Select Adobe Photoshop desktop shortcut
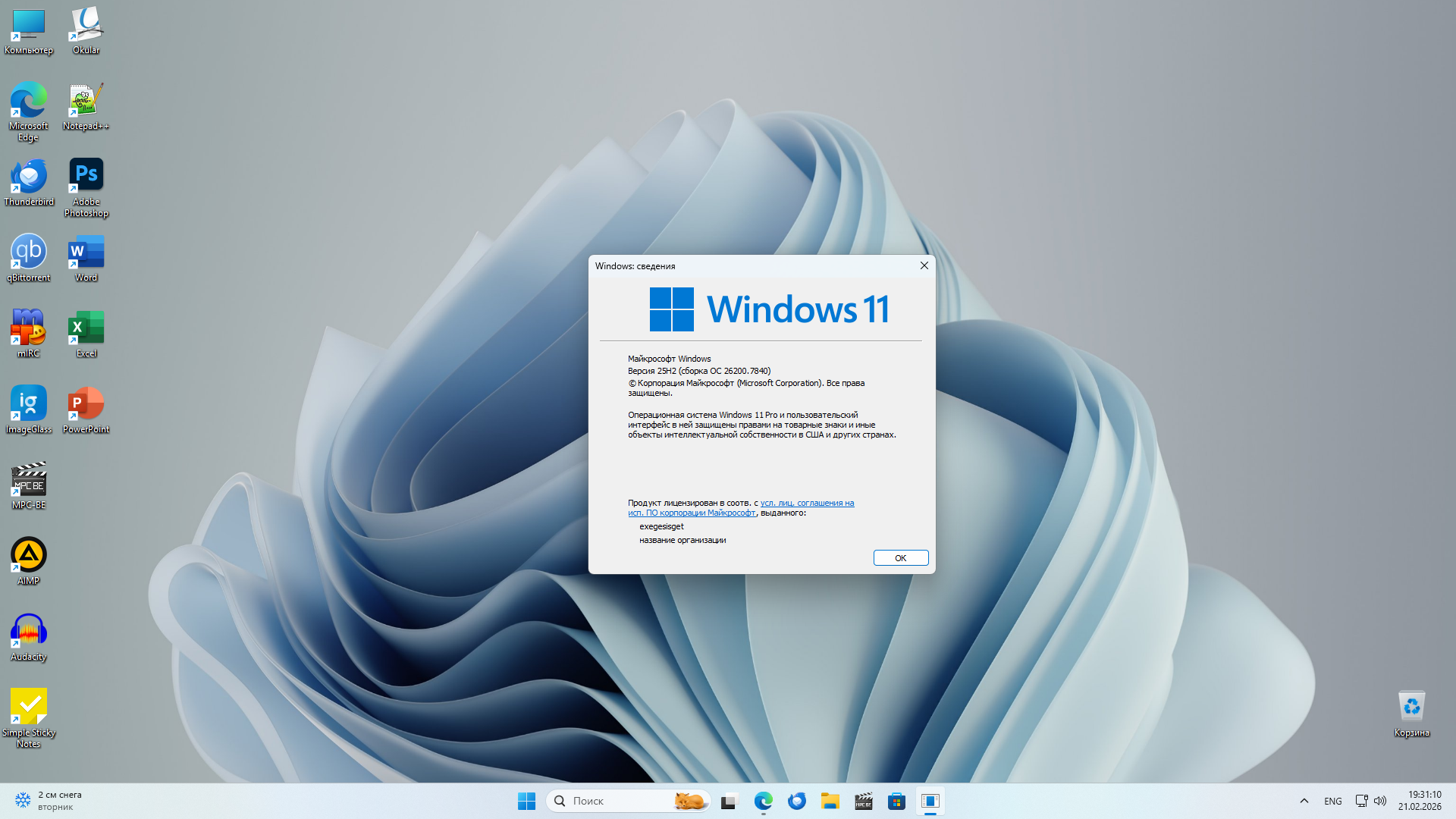1456x819 pixels. [86, 180]
